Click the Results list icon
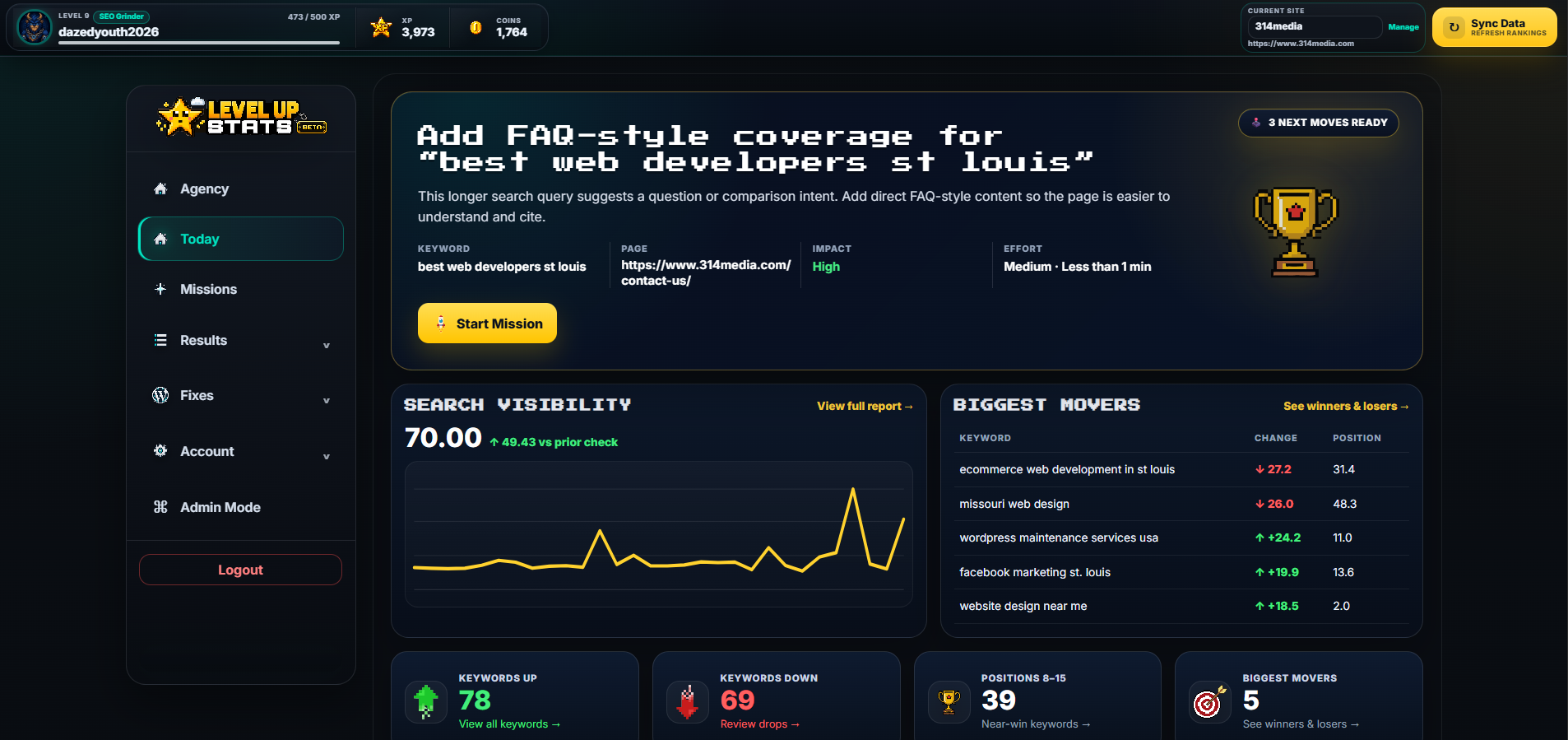Viewport: 1568px width, 740px height. tap(160, 340)
